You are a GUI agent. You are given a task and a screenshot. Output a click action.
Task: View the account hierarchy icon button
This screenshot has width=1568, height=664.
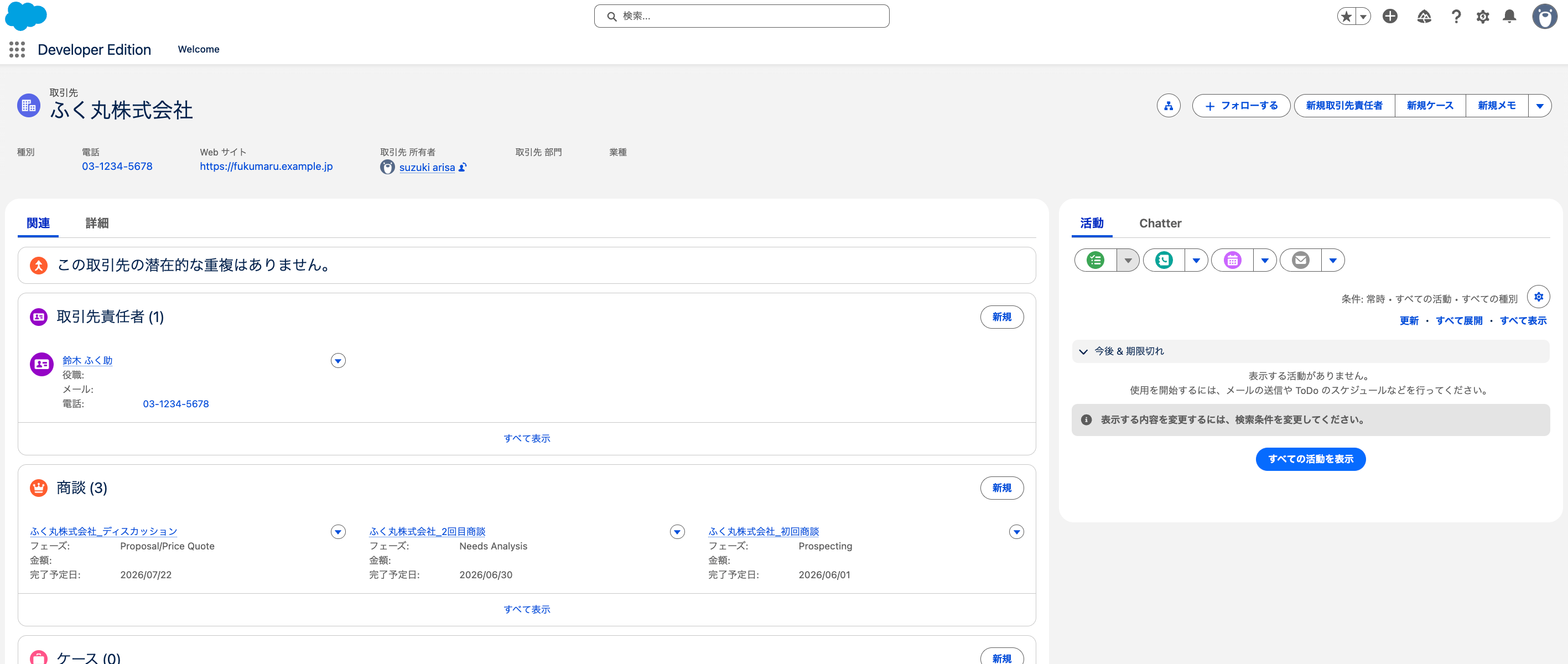1168,106
